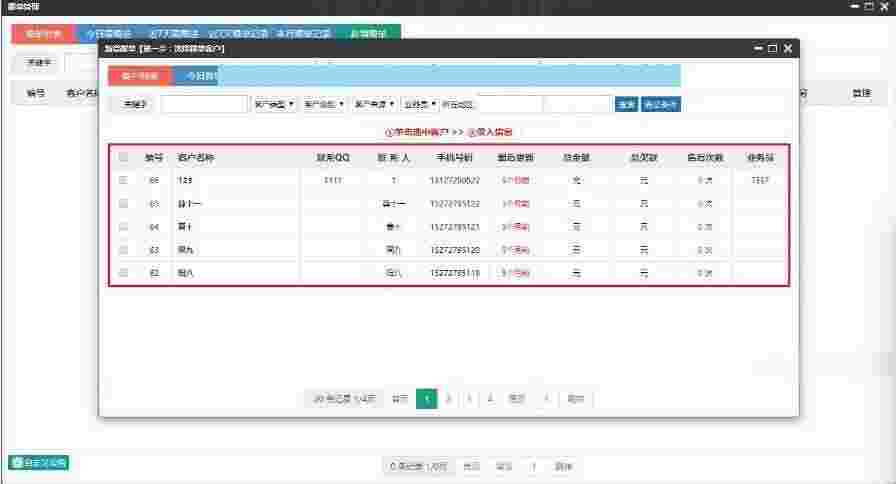
Task: Go to green page 1 in dialog pagination
Action: pyautogui.click(x=427, y=398)
